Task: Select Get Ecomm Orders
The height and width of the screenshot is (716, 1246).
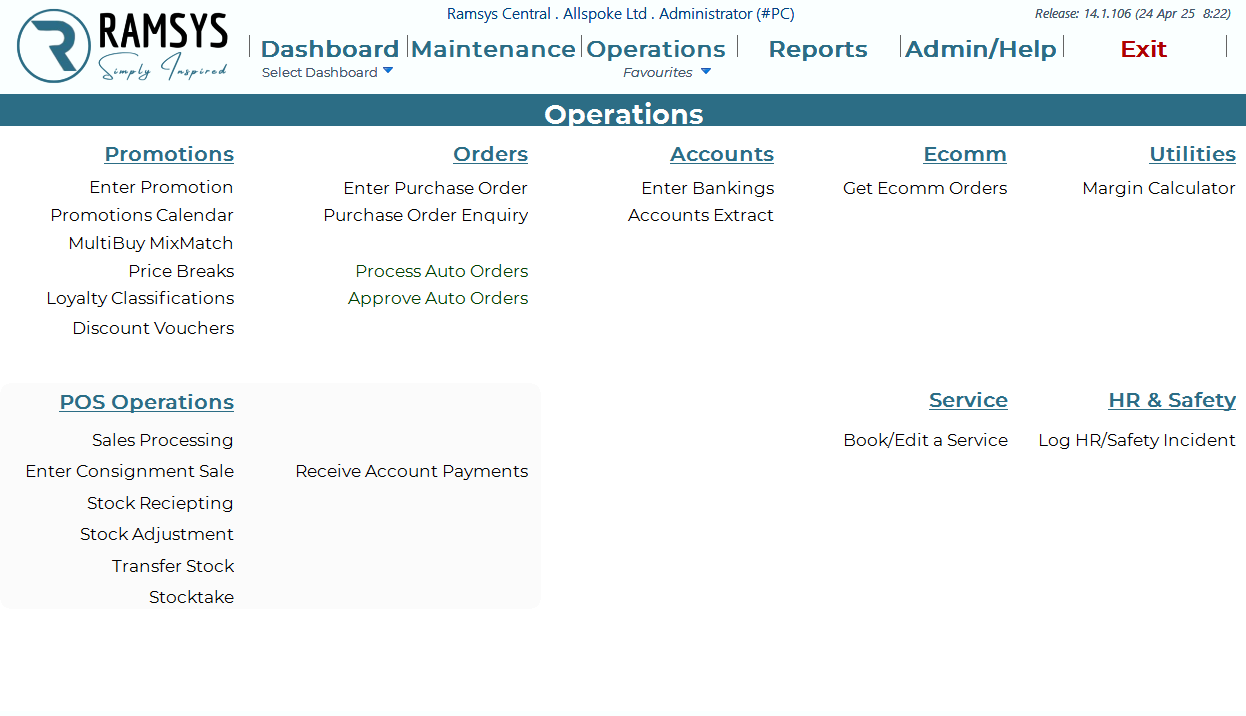Action: (925, 188)
